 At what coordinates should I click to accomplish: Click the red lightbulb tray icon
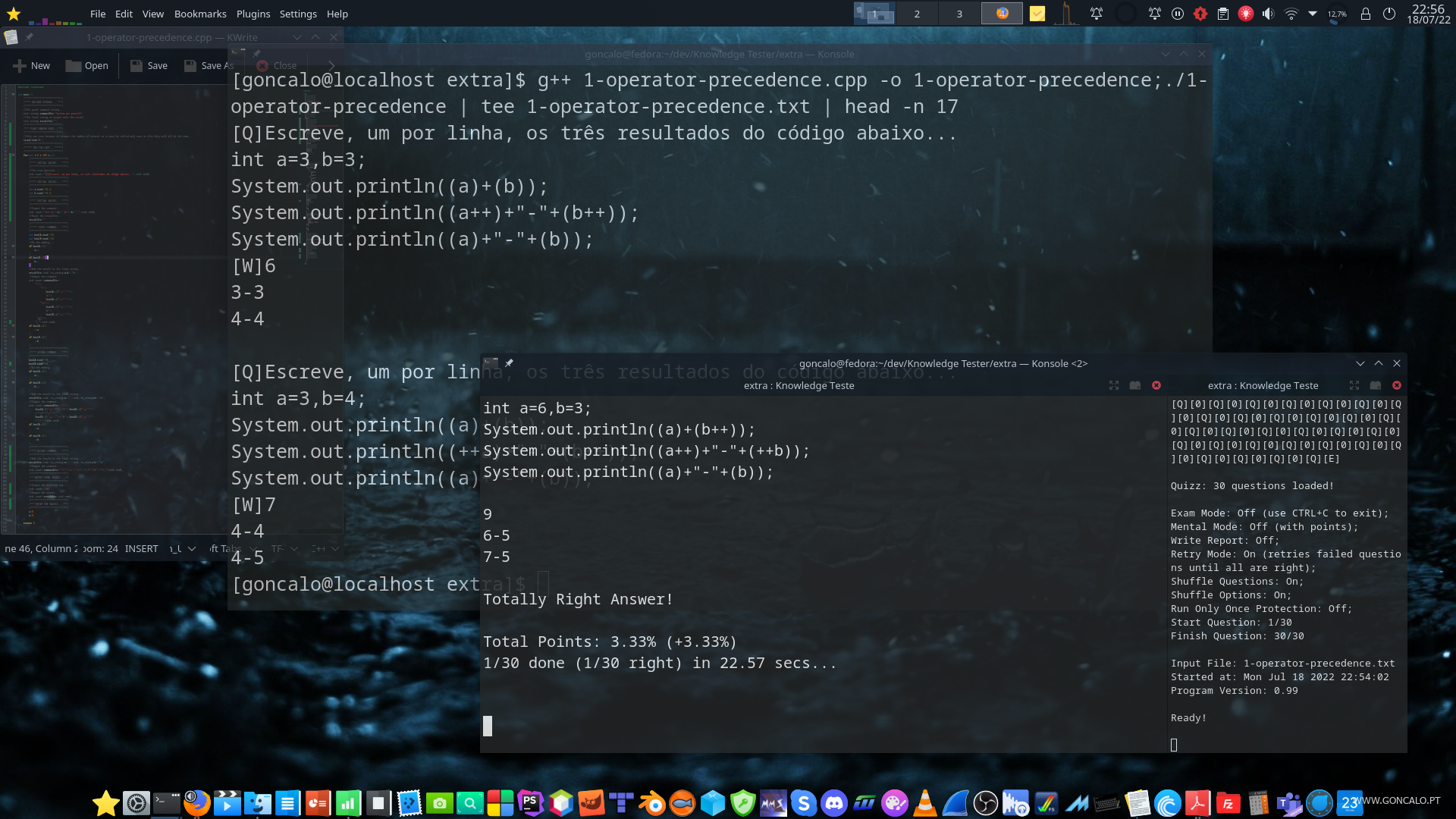pos(1246,14)
